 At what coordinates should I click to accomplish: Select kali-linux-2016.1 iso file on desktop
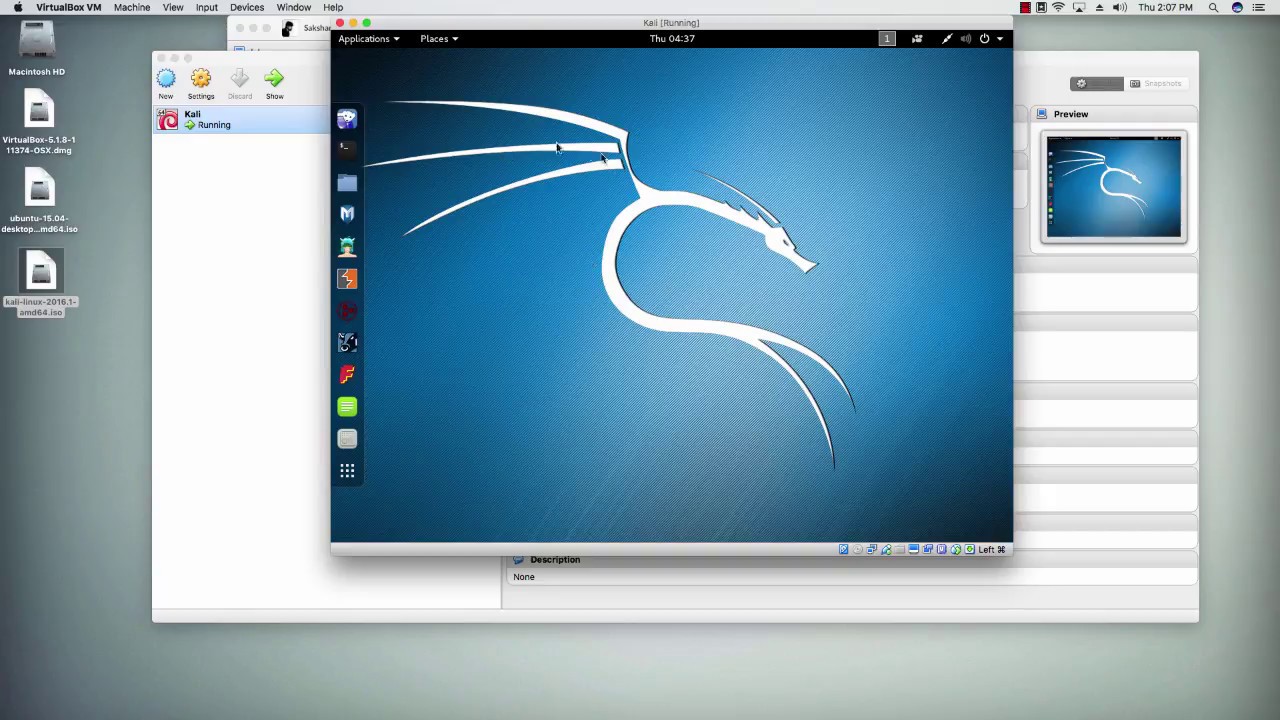40,284
